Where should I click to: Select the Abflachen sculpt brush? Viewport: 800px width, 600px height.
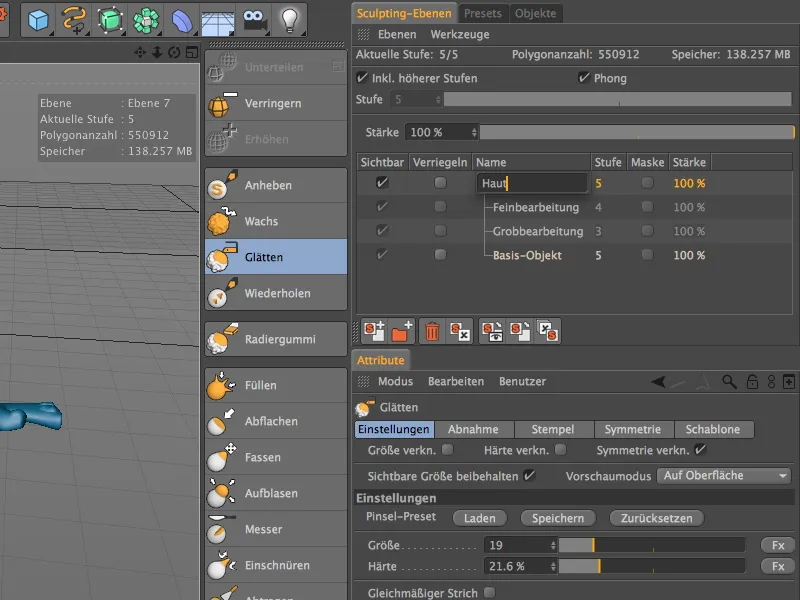[276, 421]
